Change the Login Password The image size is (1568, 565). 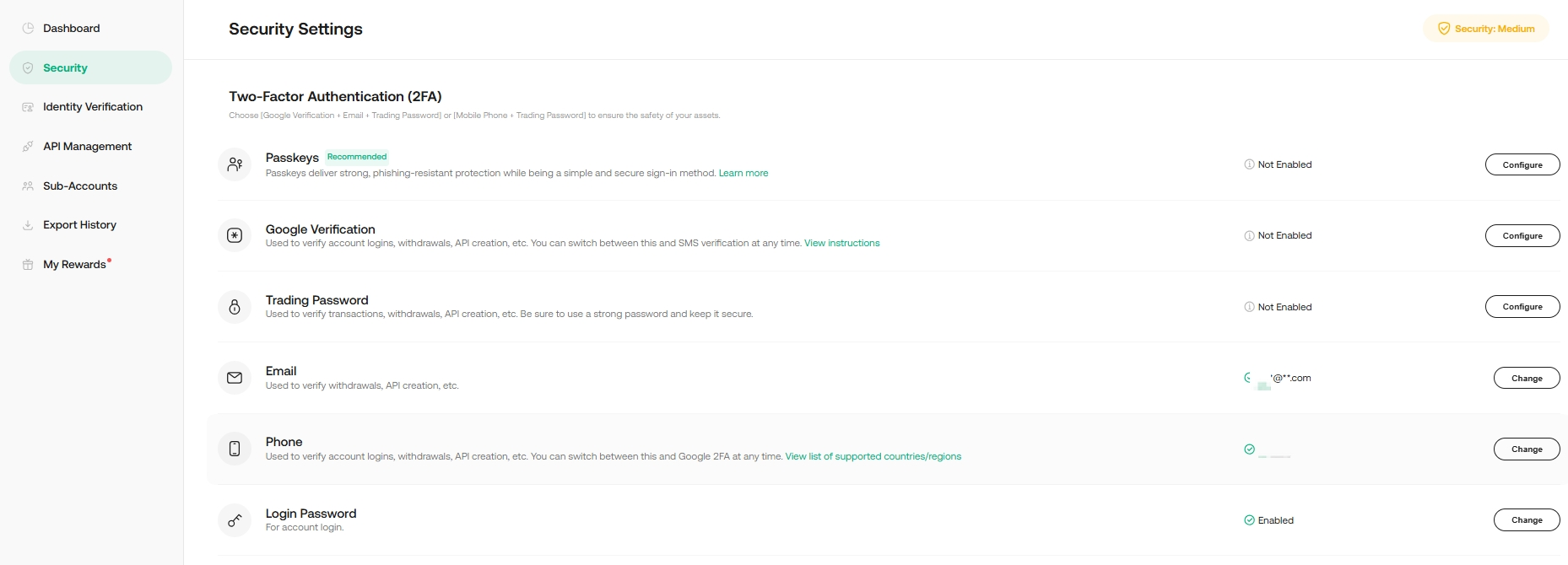pyautogui.click(x=1526, y=520)
